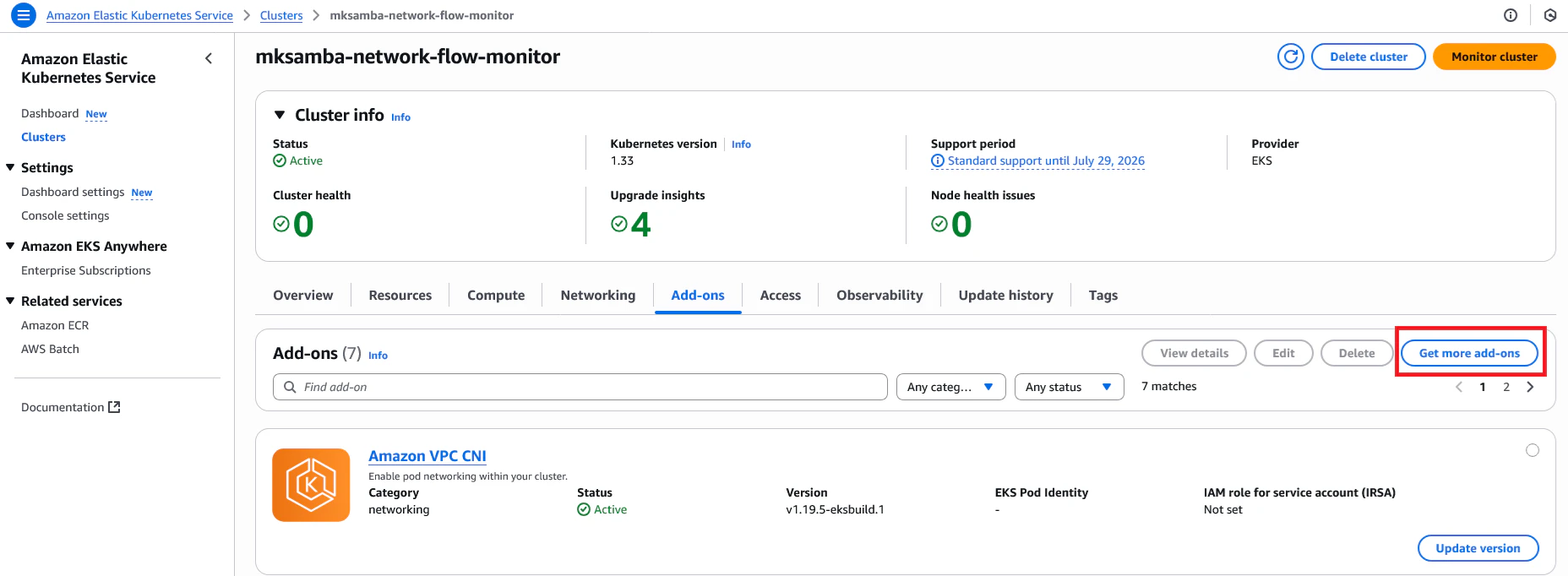Open Dashboard in the side navigation
1568x576 pixels.
[50, 113]
